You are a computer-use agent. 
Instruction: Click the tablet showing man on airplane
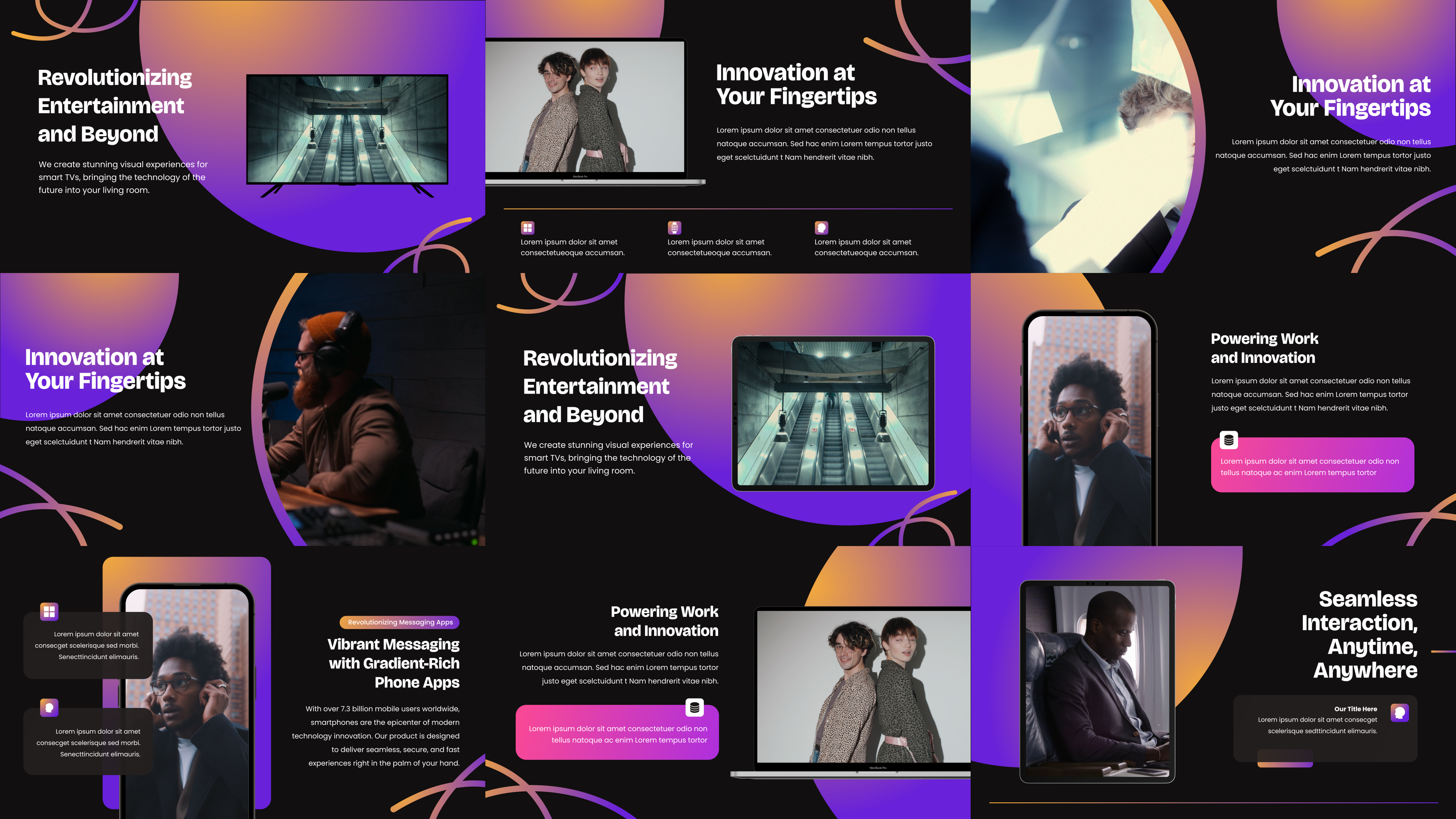click(x=1097, y=682)
